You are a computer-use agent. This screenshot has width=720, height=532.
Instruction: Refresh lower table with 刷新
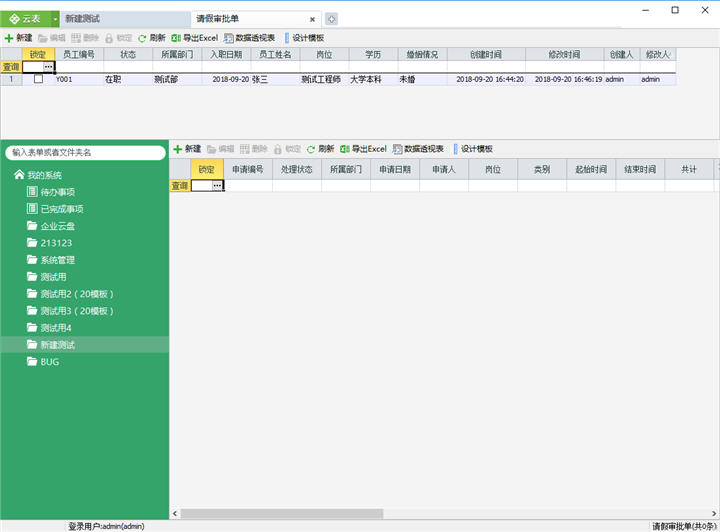point(320,149)
